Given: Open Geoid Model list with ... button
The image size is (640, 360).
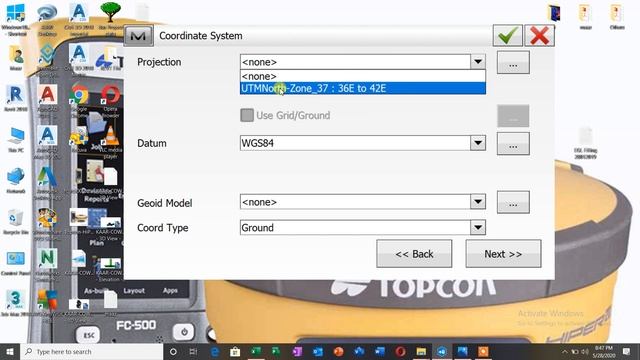Looking at the screenshot, I should coord(513,202).
